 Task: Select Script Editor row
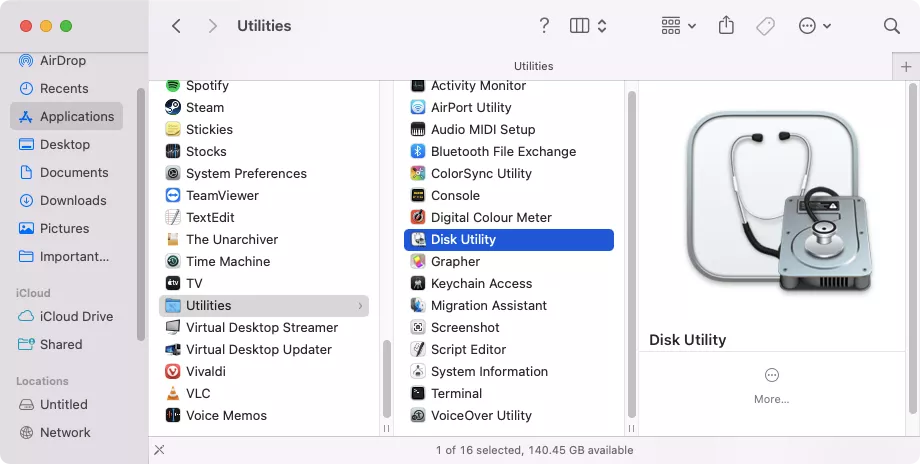click(x=509, y=349)
